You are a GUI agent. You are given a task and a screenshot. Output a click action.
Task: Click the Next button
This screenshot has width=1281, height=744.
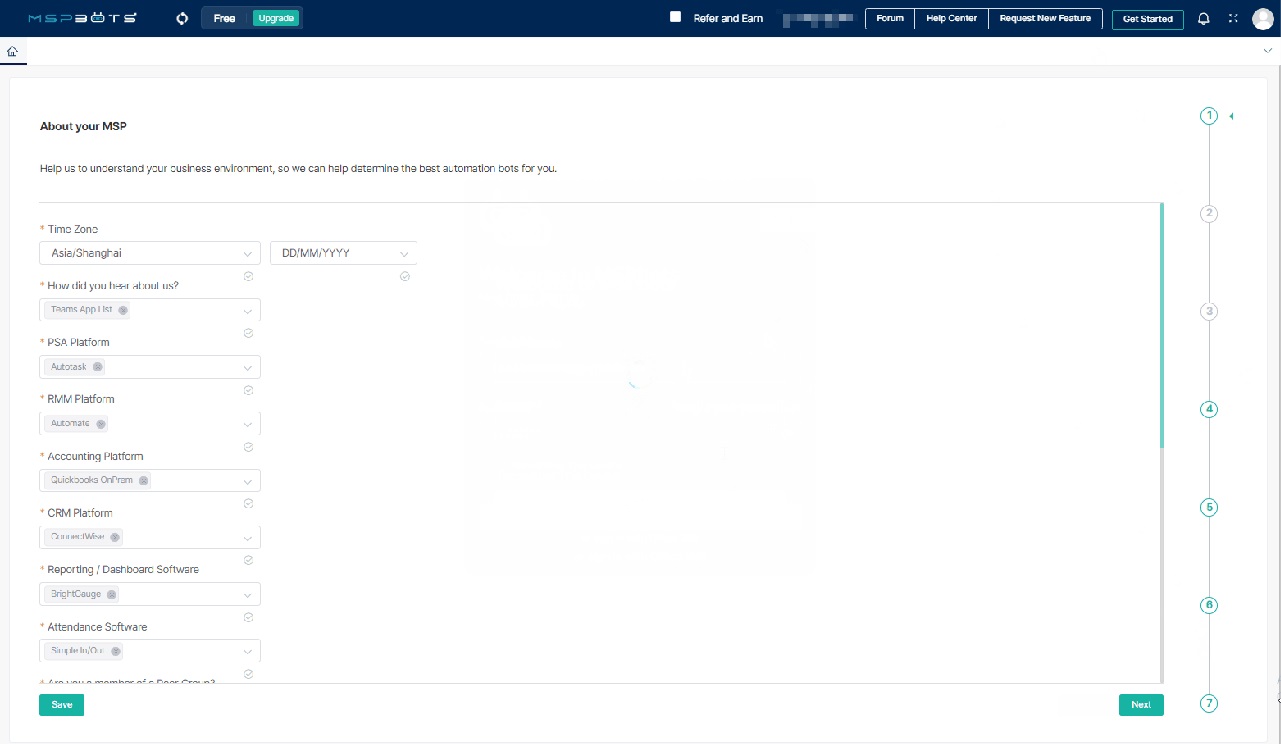coord(1140,705)
